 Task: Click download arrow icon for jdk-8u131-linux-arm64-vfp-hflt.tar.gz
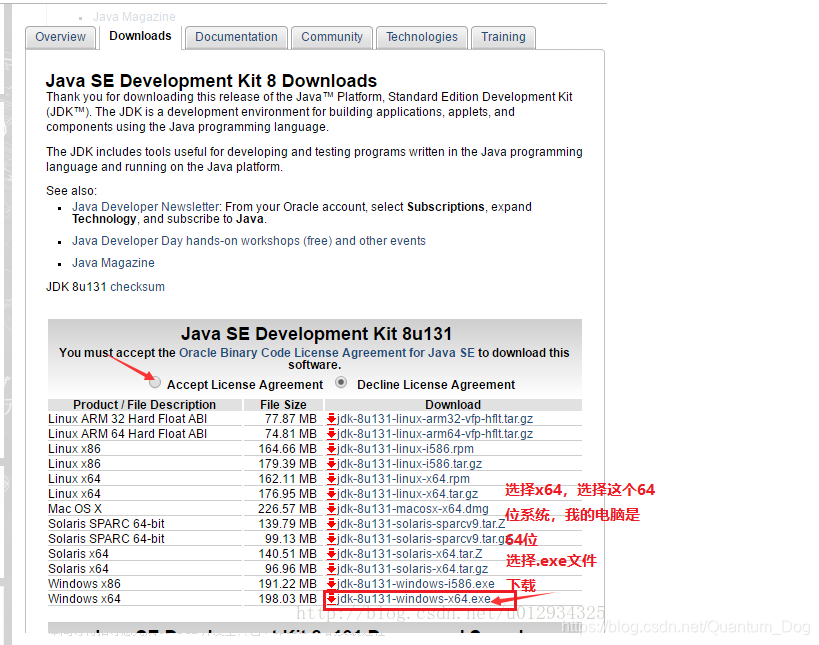tap(331, 434)
